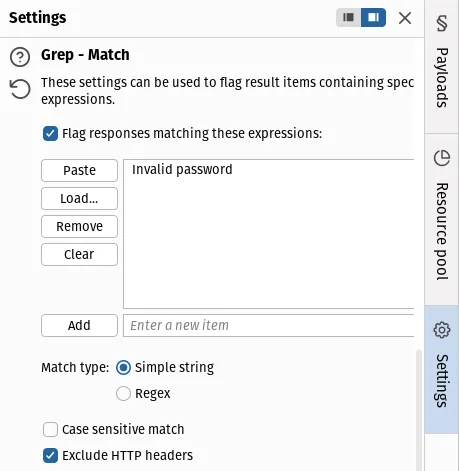This screenshot has height=471, width=459.
Task: Switch to right panel layout icon
Action: coord(373,17)
